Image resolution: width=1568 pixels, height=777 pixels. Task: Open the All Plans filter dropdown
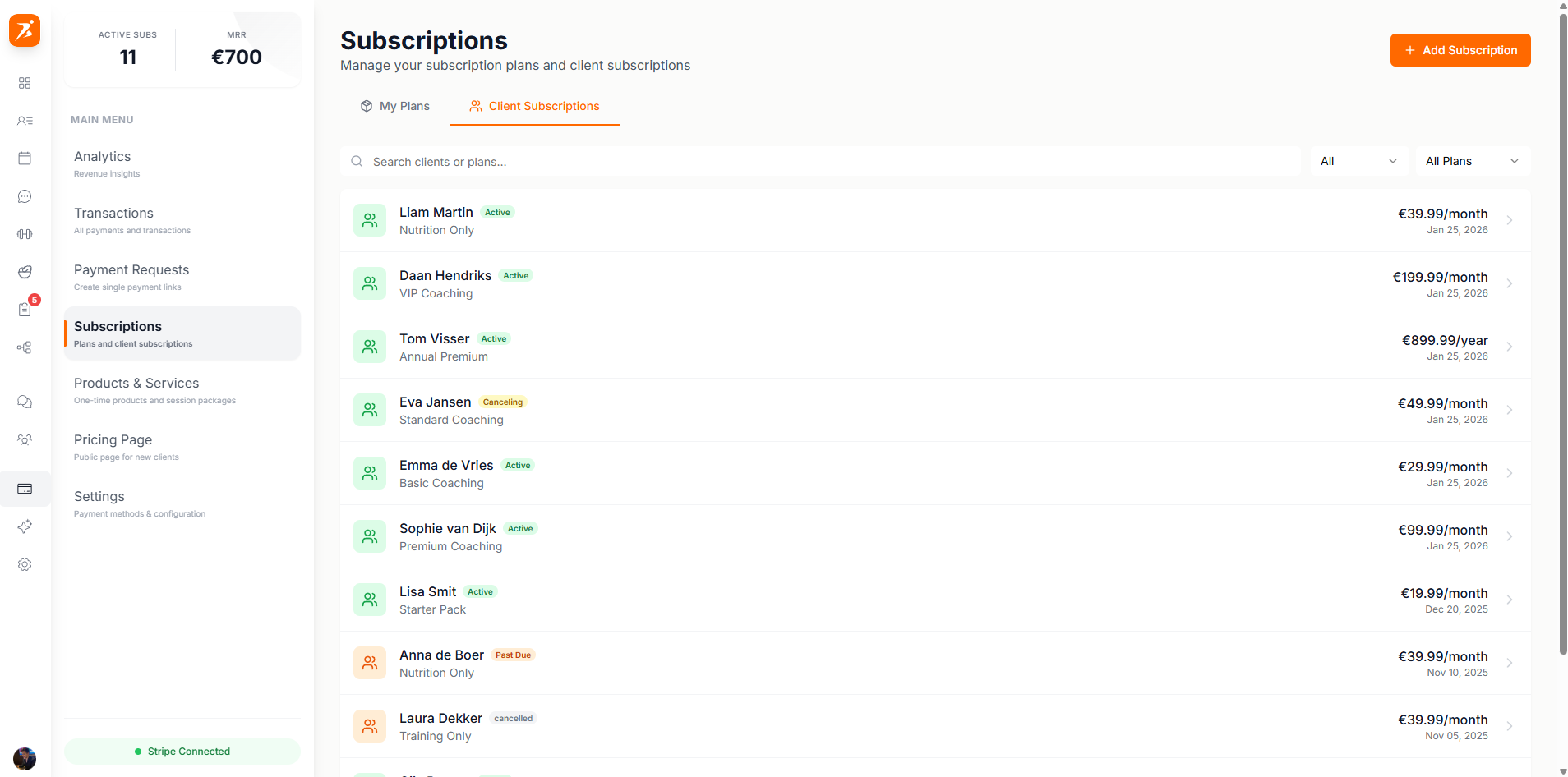1472,161
